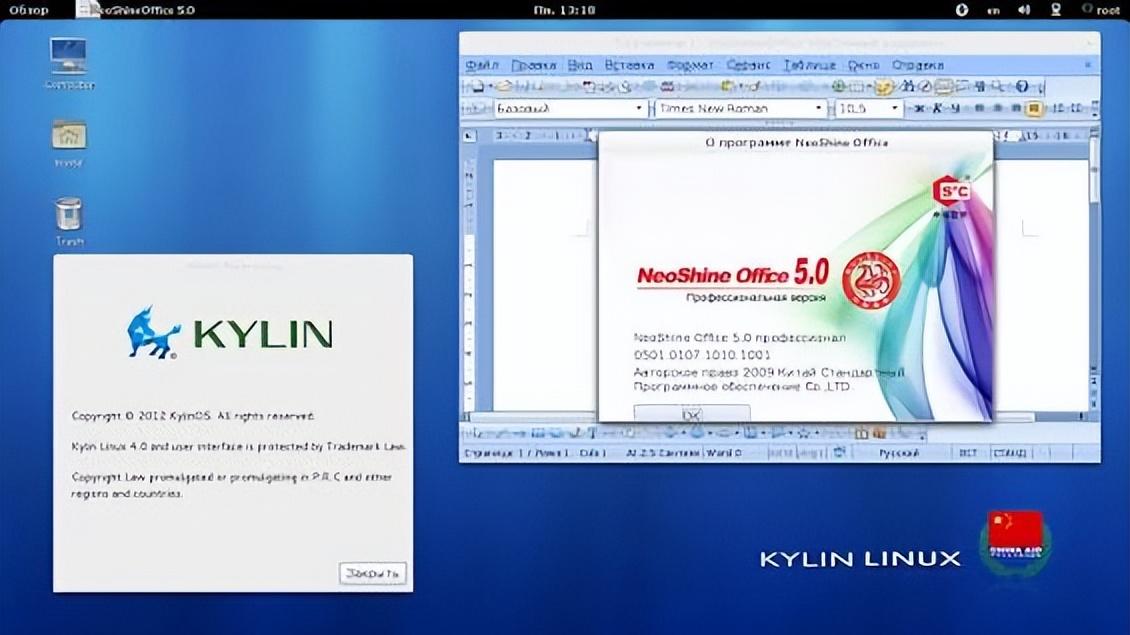
Task: Click the Find binoculars icon
Action: click(908, 87)
